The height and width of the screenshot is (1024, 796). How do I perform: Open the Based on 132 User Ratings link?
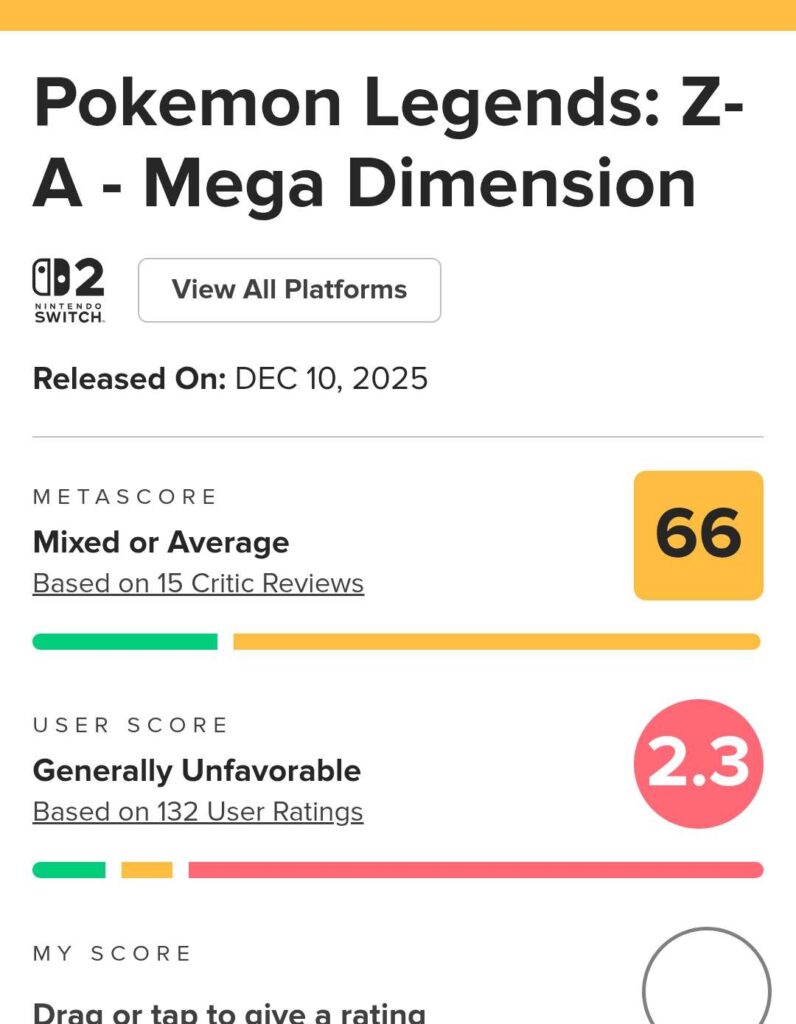coord(198,811)
